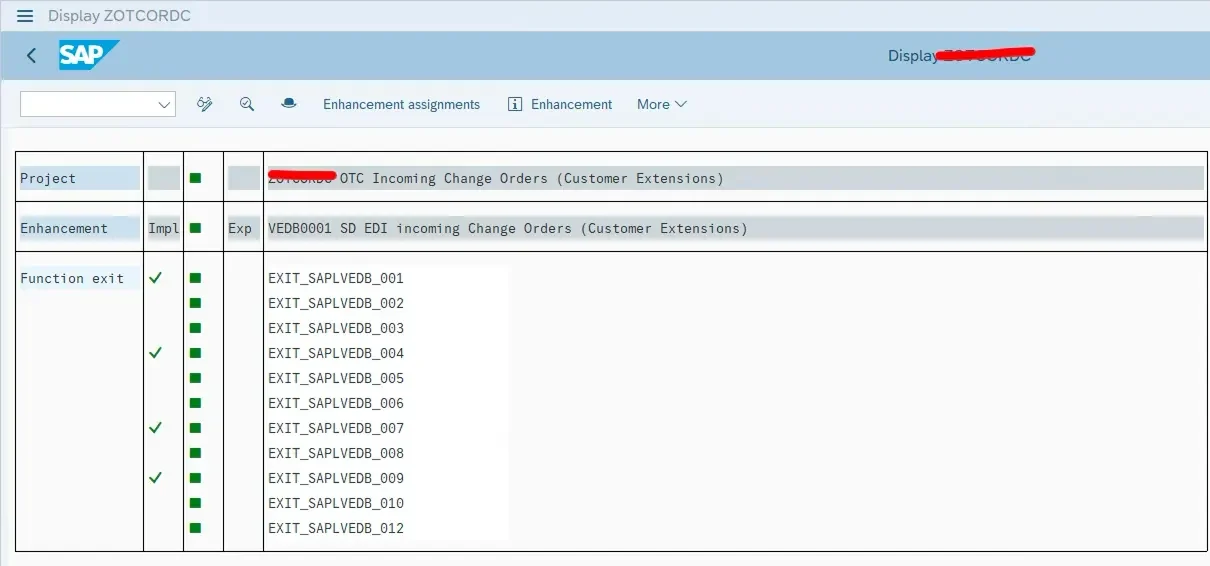Expand the More menu

tap(661, 104)
